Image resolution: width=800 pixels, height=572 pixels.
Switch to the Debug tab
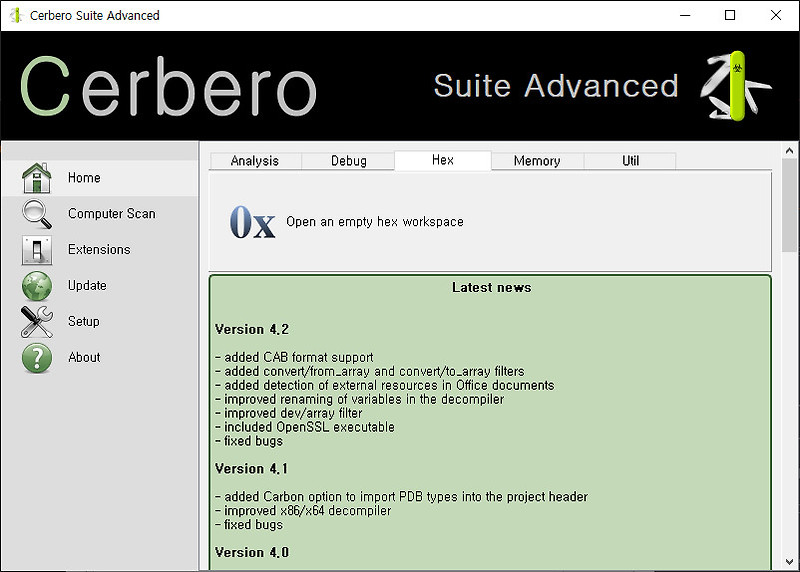tap(348, 161)
